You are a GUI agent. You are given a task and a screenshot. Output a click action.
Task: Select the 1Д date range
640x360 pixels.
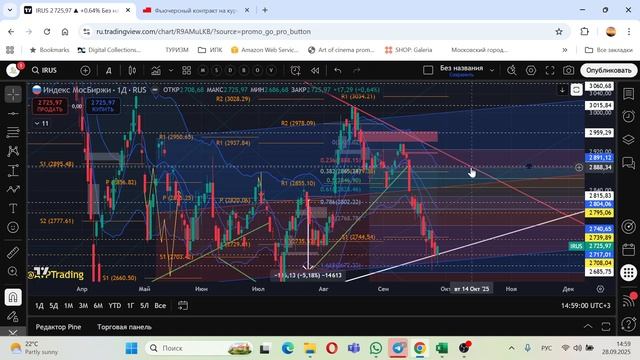[39, 305]
